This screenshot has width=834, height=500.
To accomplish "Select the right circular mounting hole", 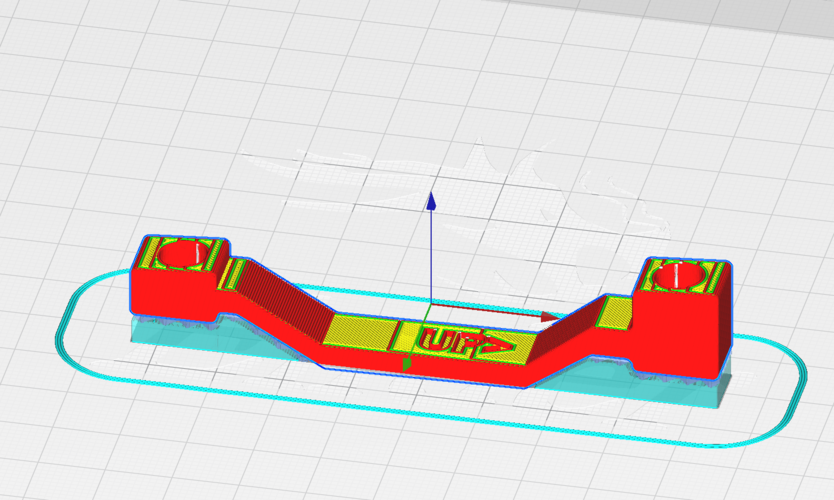I will pos(678,276).
